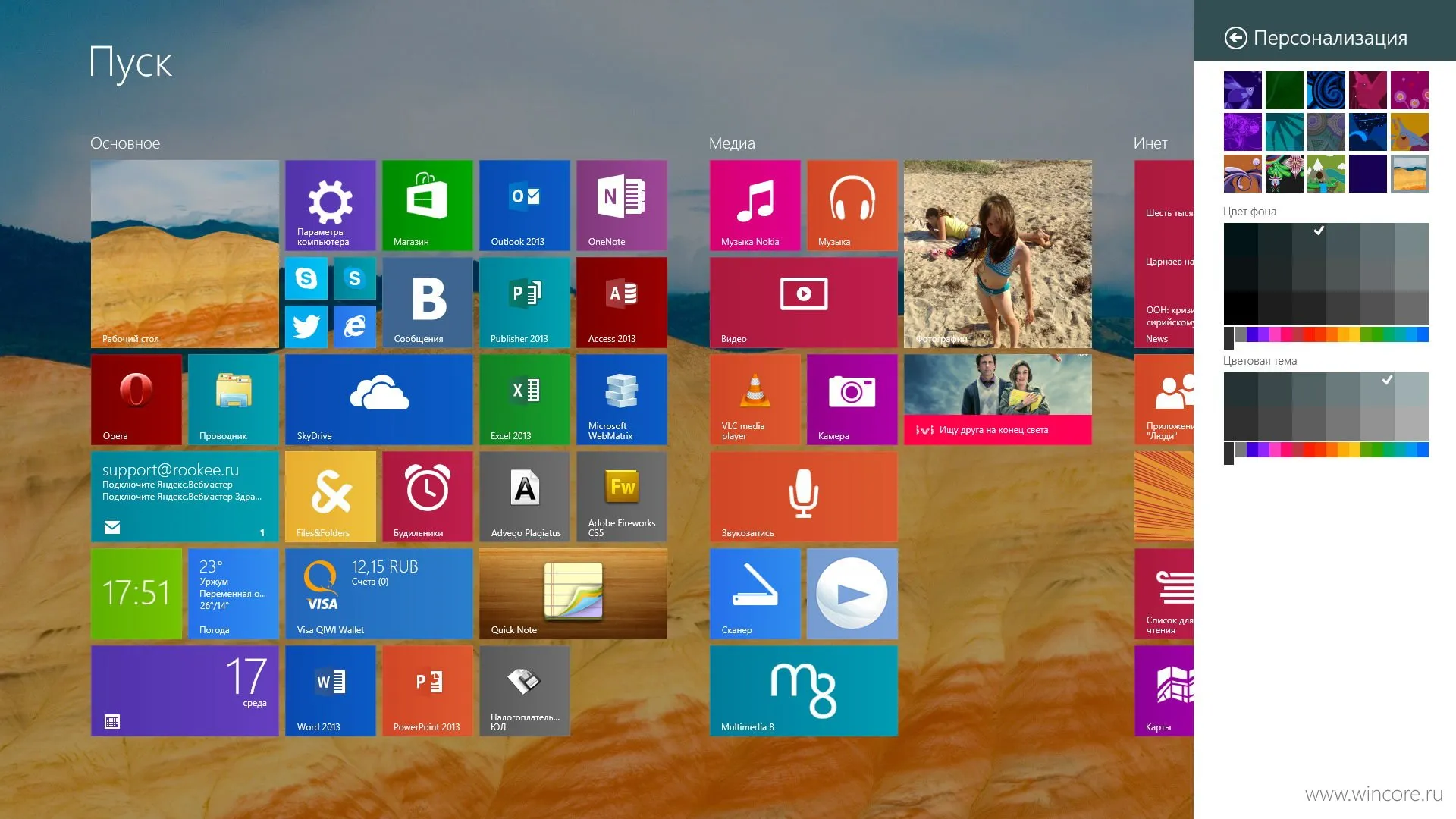The width and height of the screenshot is (1456, 819).
Task: Open the calendar tile showing 17 среда
Action: tap(184, 690)
